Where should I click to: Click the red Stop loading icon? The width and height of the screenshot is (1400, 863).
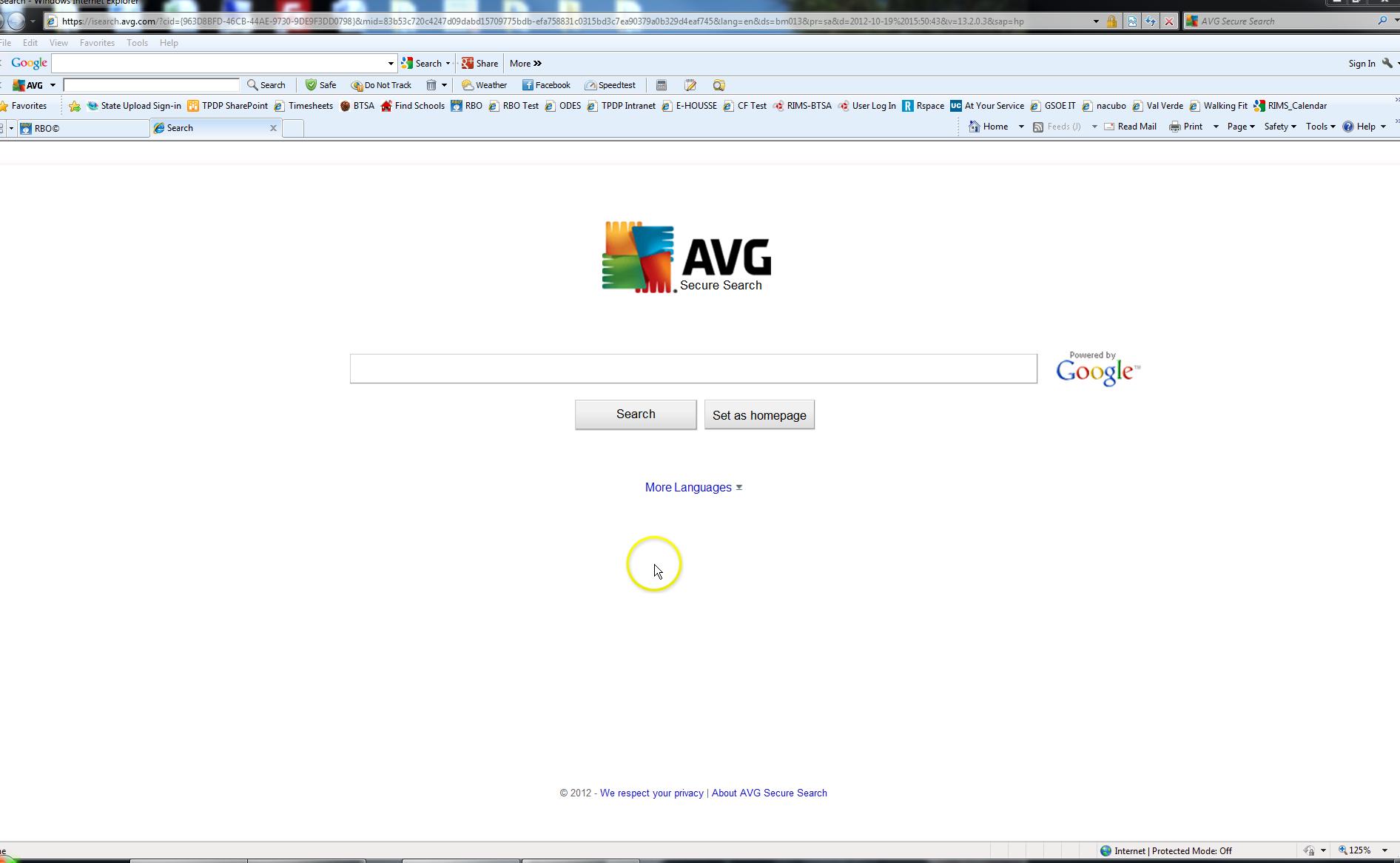pyautogui.click(x=1169, y=21)
